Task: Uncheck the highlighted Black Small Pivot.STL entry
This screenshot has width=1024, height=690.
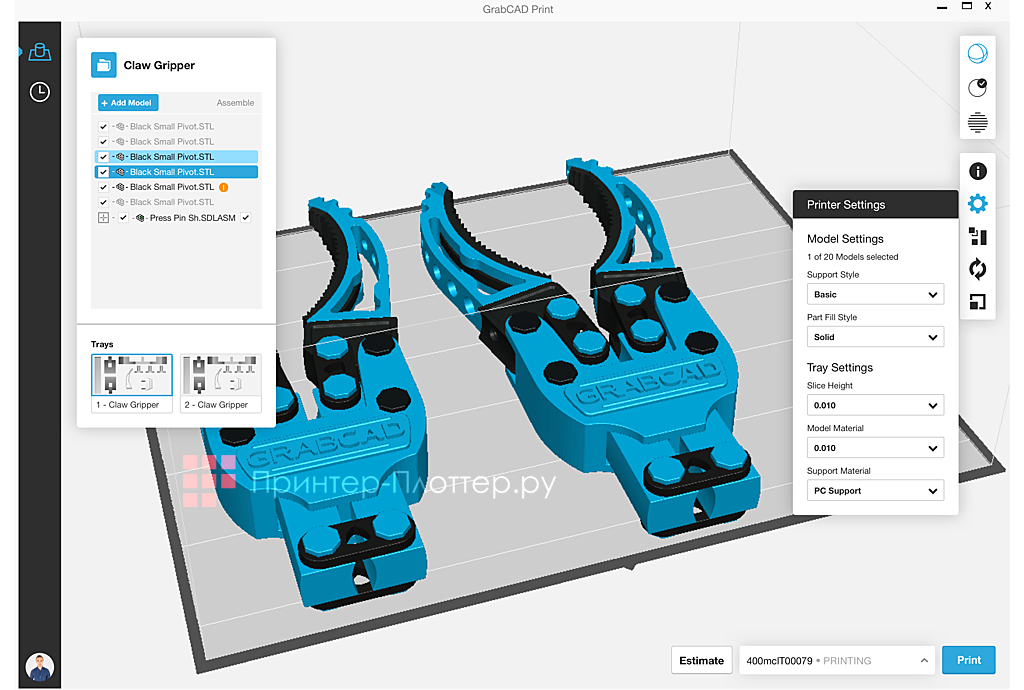Action: click(104, 171)
